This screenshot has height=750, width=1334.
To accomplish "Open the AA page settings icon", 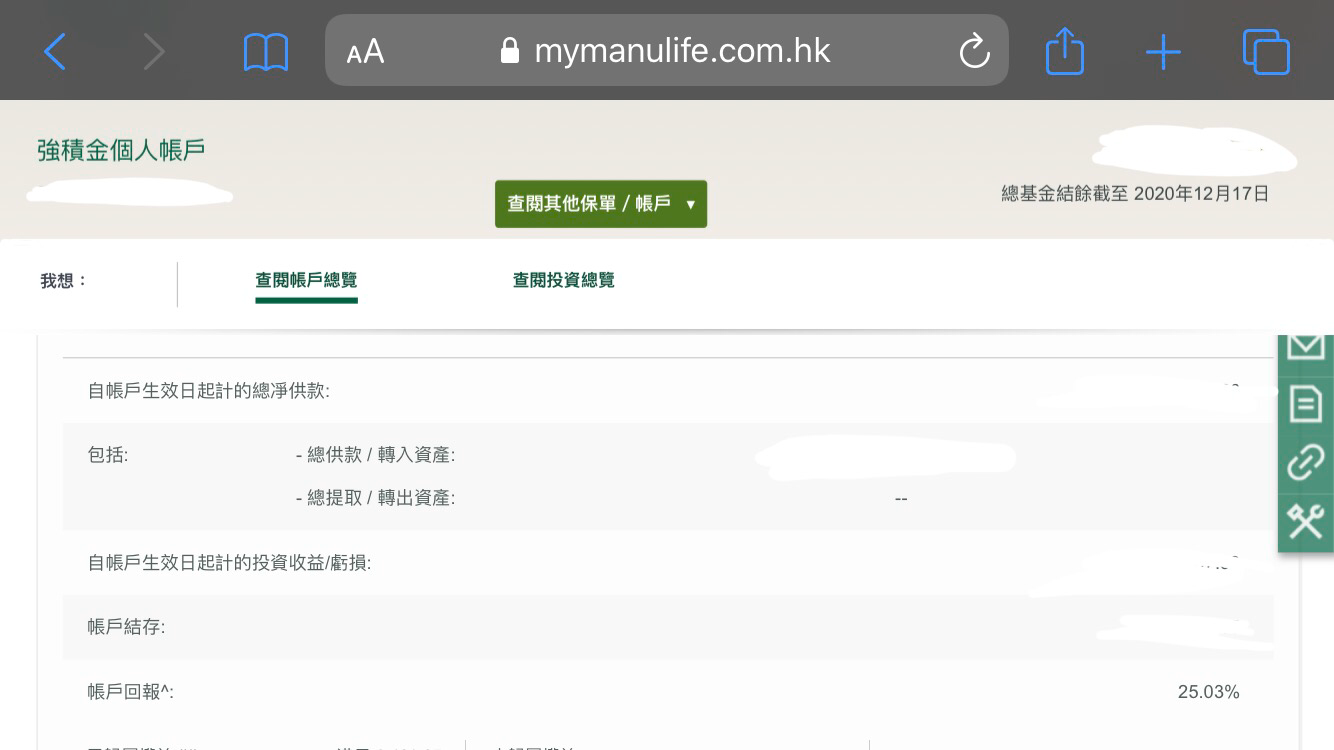I will click(x=366, y=51).
